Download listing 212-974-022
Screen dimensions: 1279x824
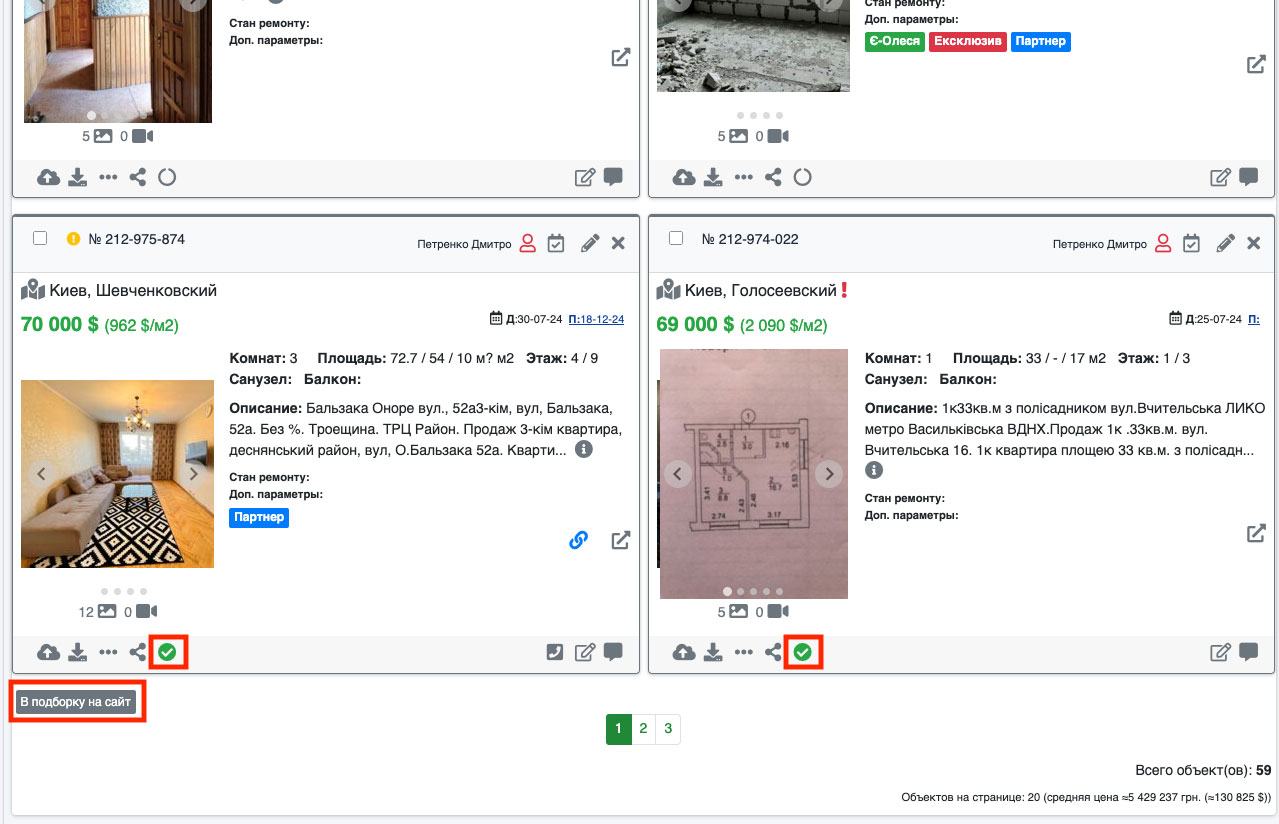(713, 653)
